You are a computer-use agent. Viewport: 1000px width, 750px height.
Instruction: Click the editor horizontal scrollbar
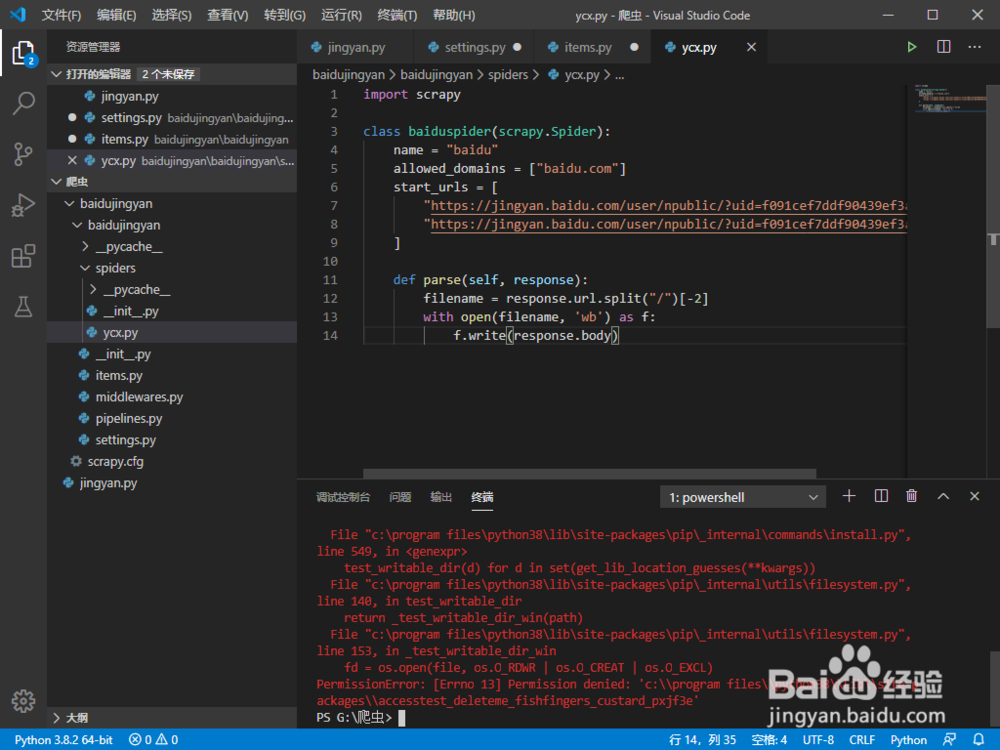click(x=589, y=474)
